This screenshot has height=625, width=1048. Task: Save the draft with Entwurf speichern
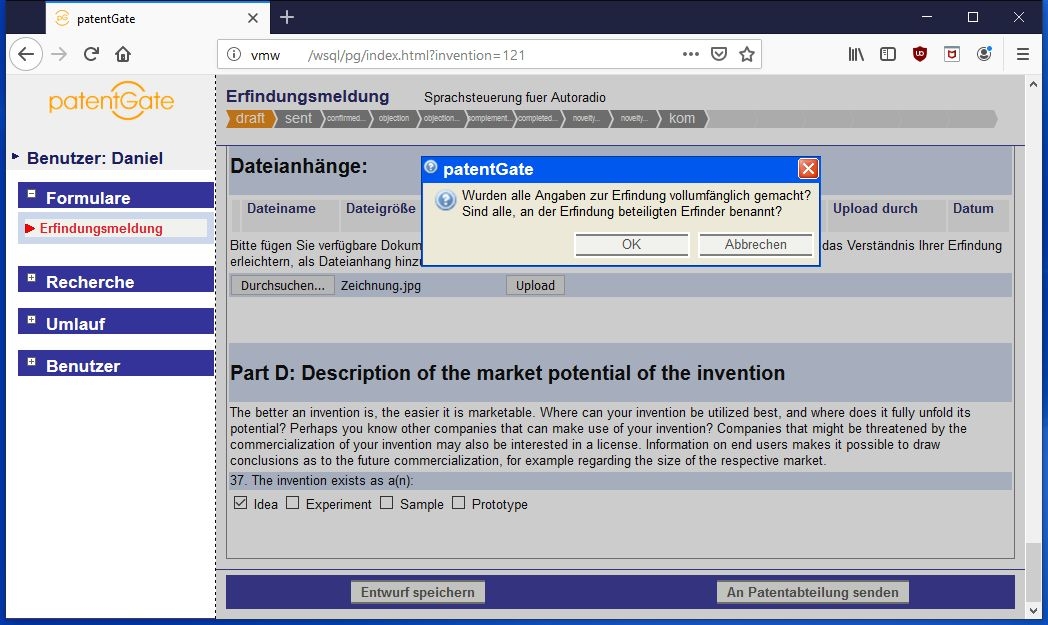[418, 592]
